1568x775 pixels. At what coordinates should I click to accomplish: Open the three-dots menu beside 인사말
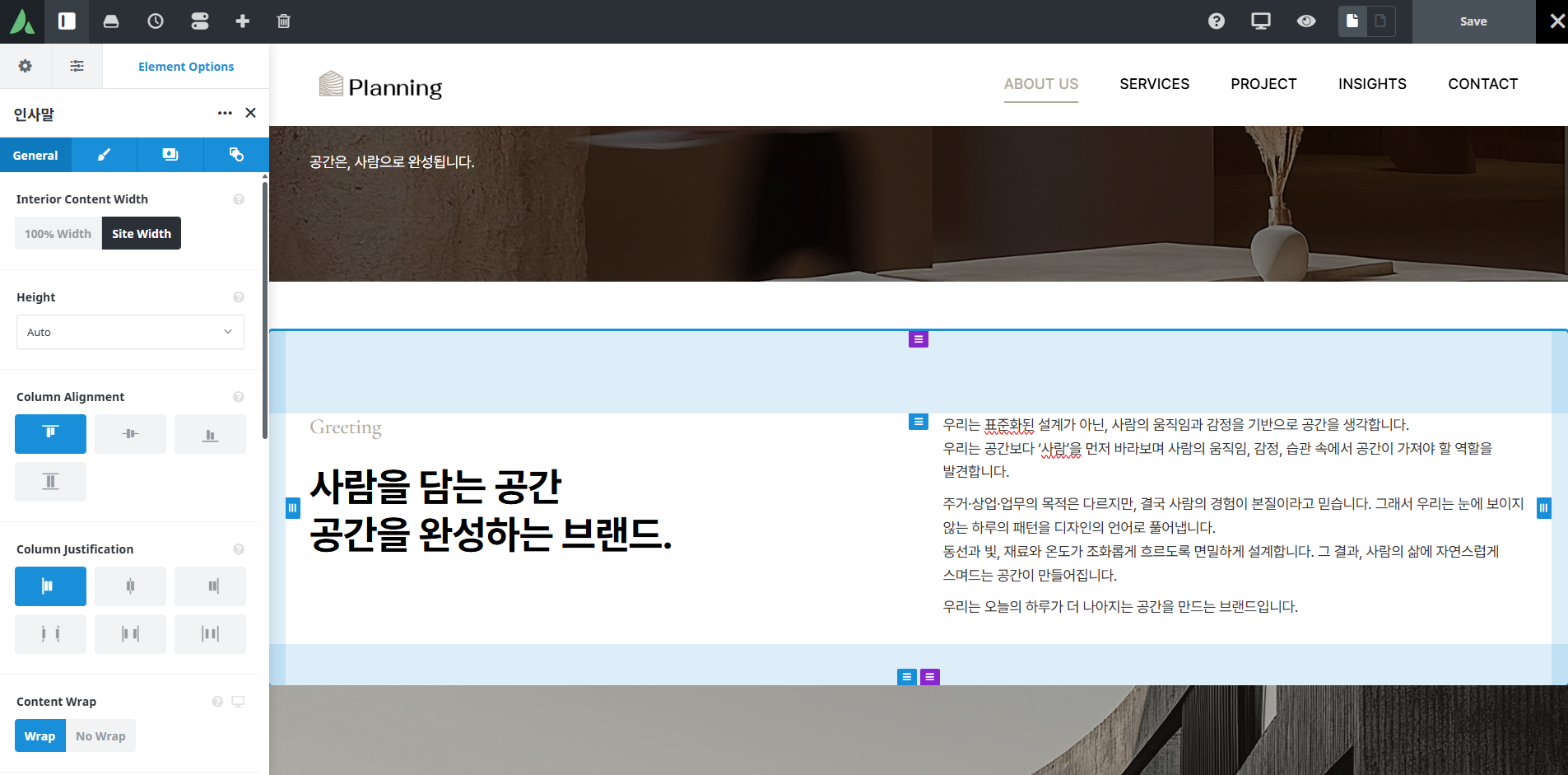point(225,113)
